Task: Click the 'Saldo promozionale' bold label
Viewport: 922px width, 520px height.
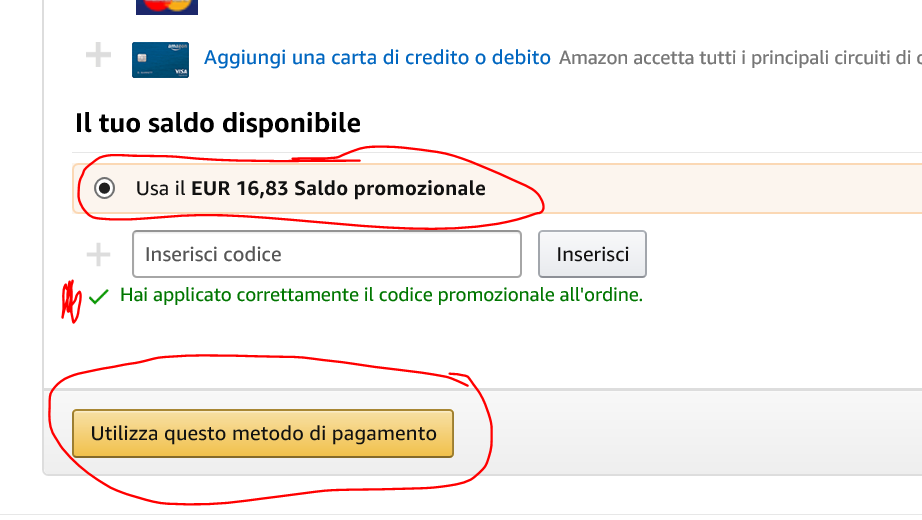Action: pos(390,188)
